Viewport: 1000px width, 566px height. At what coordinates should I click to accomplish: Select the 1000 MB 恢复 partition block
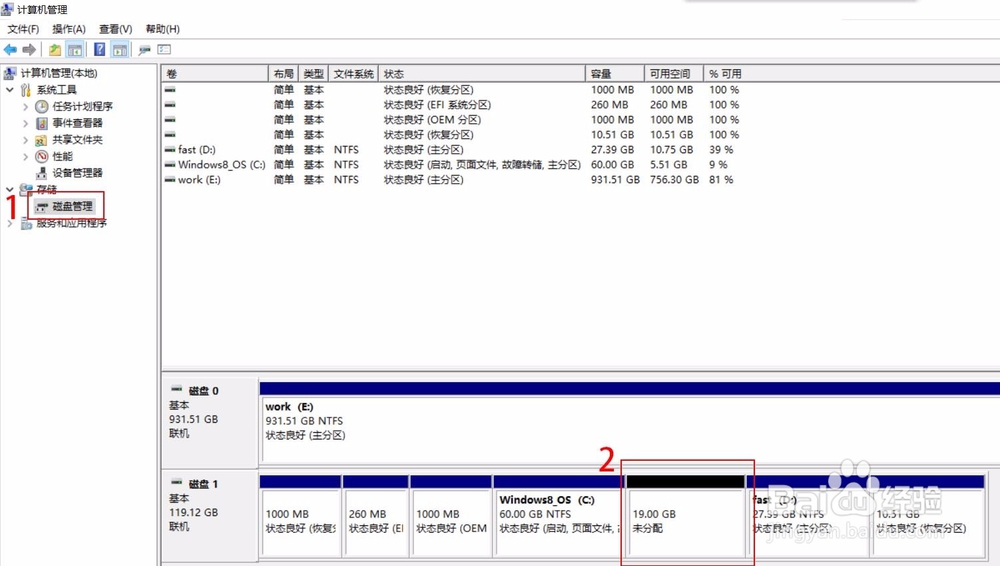pyautogui.click(x=300, y=516)
